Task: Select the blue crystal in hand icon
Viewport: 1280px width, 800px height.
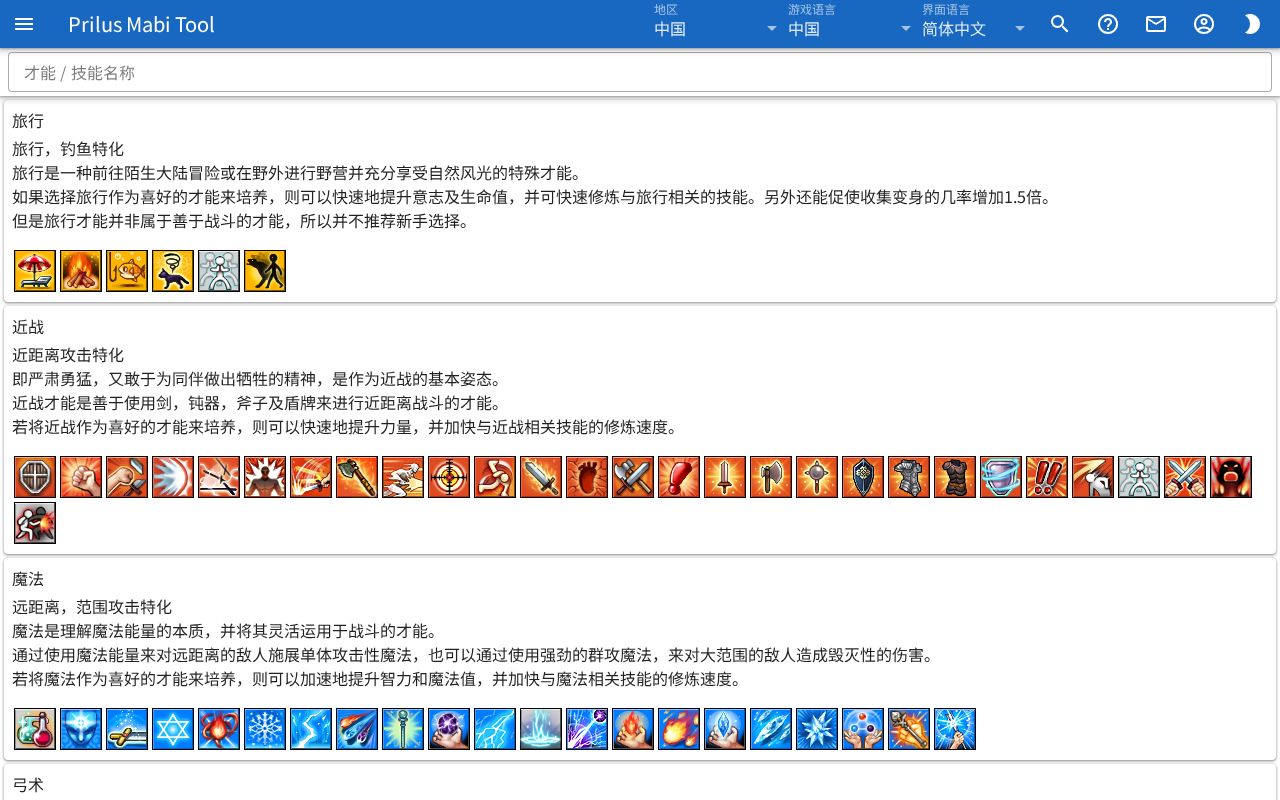Action: 725,729
